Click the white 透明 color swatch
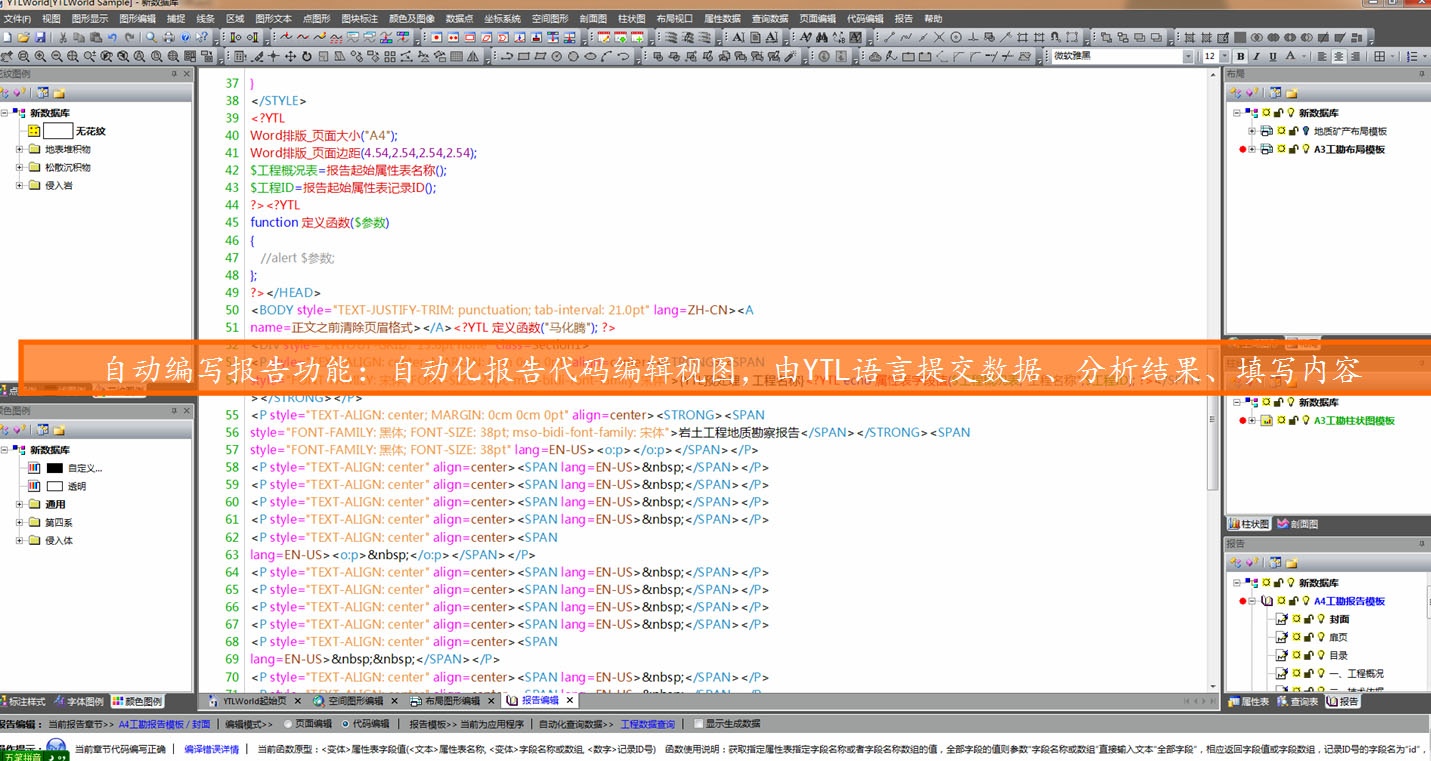 tap(54, 486)
